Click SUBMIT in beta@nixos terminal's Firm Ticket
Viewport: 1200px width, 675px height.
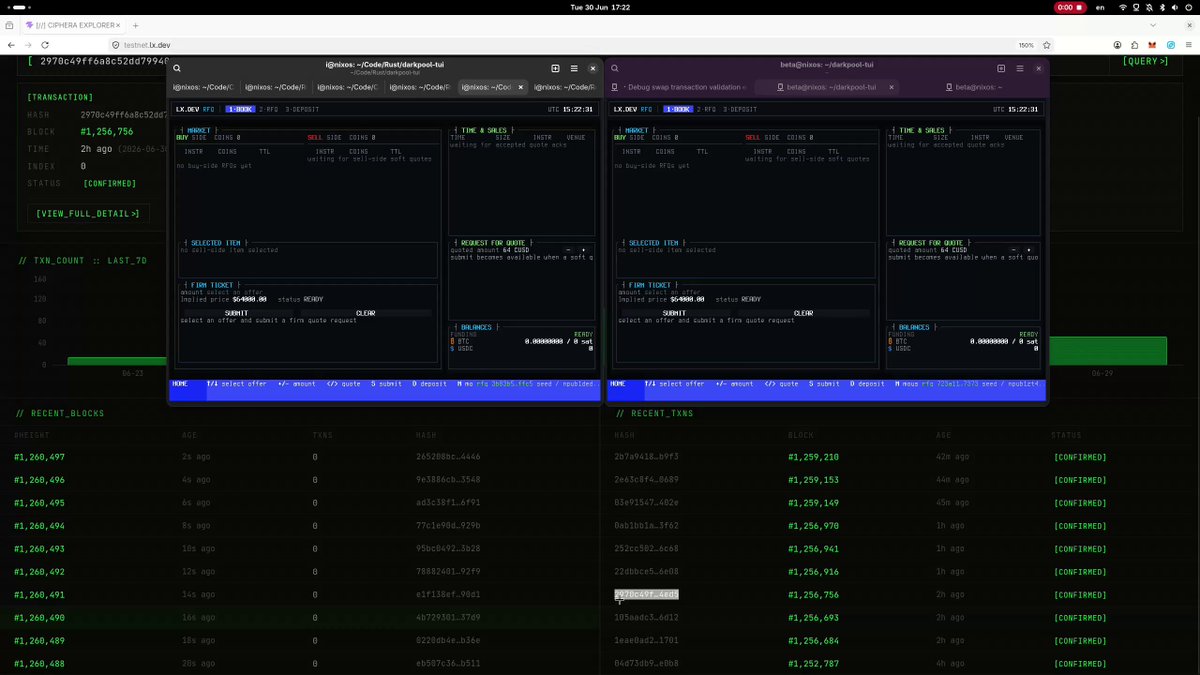(674, 313)
